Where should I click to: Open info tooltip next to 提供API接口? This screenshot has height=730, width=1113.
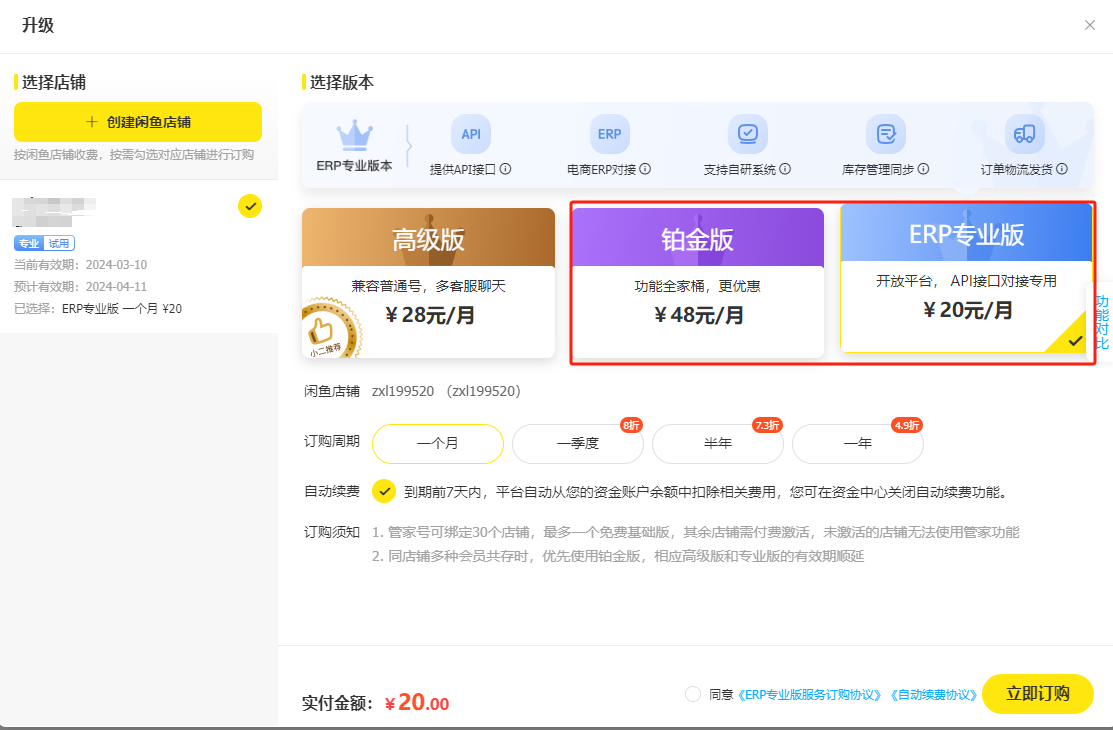click(505, 169)
